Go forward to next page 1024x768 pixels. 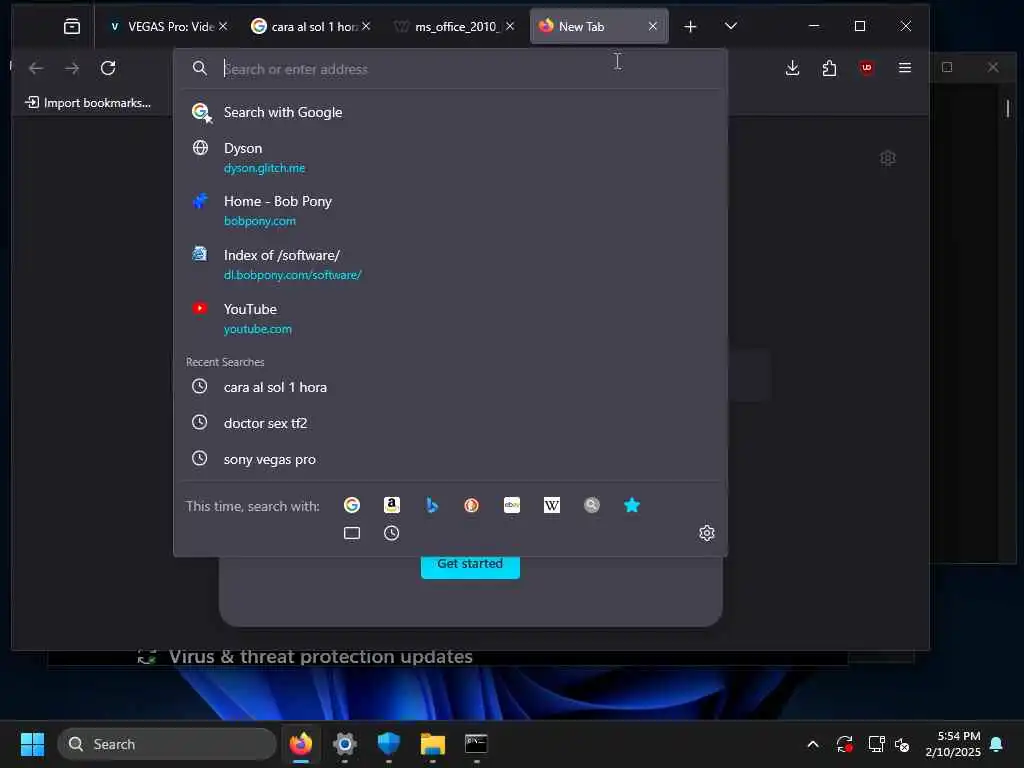point(72,68)
